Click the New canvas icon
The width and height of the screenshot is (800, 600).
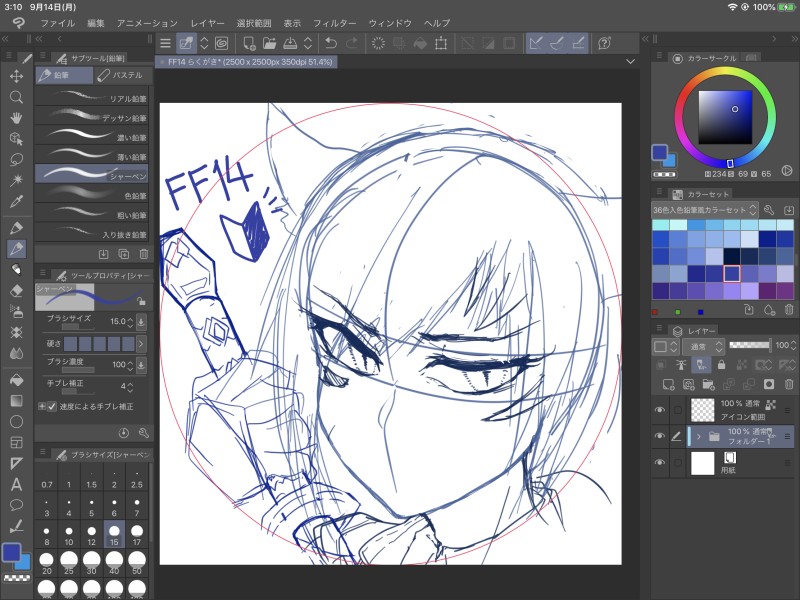[249, 43]
